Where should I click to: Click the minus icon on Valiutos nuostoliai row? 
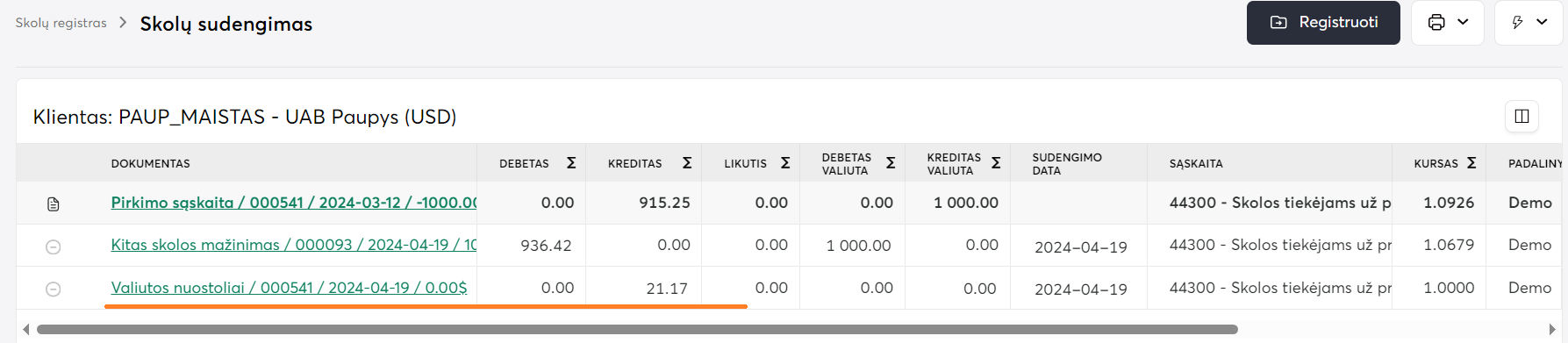(54, 289)
